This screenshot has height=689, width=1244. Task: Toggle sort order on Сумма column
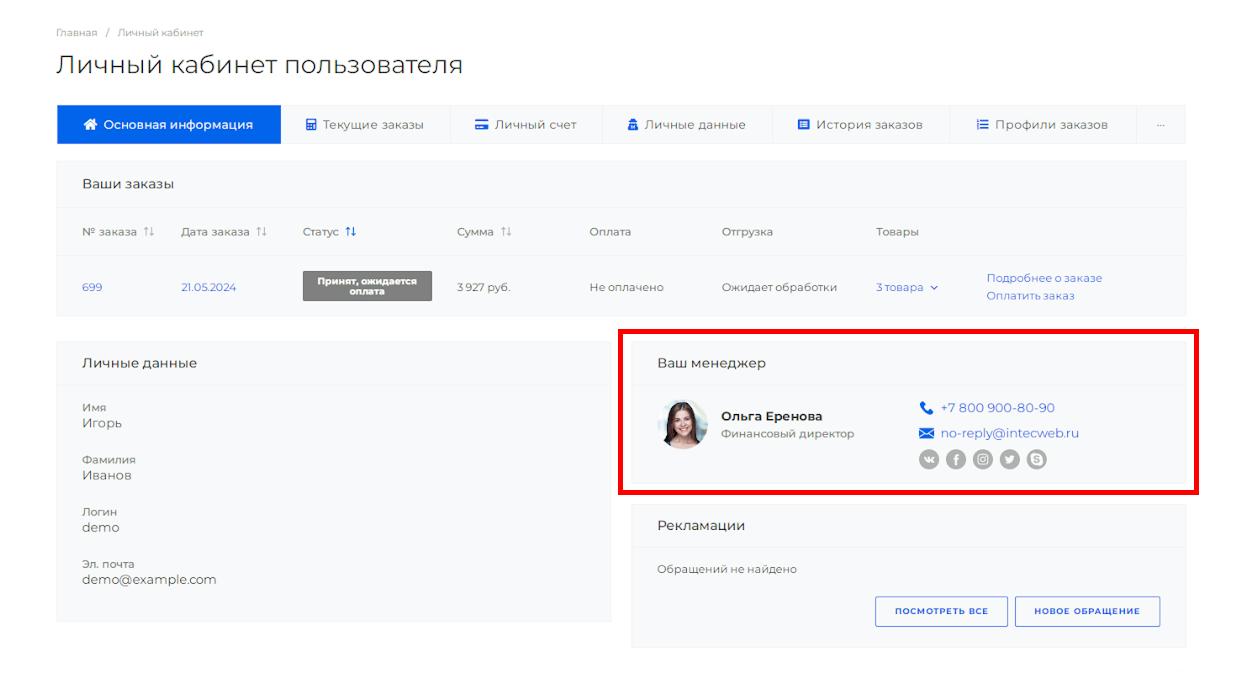click(x=506, y=232)
